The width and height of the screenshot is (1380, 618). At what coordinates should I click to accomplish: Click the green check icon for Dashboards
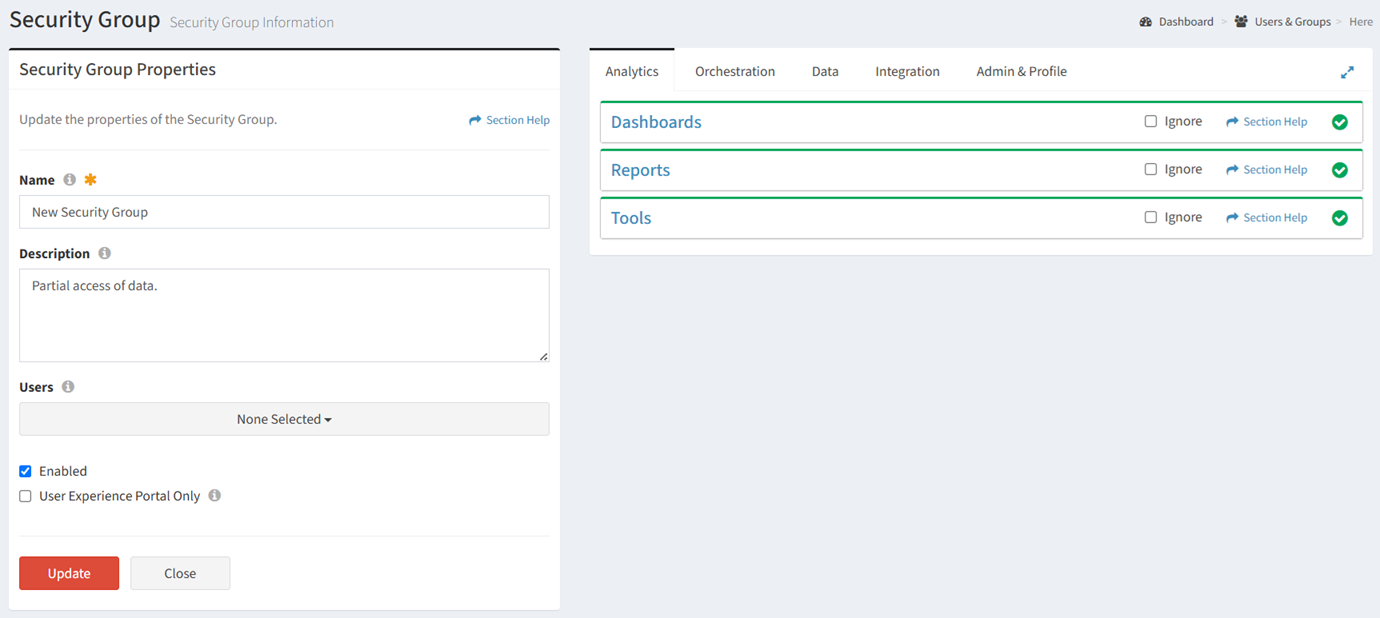pos(1340,122)
